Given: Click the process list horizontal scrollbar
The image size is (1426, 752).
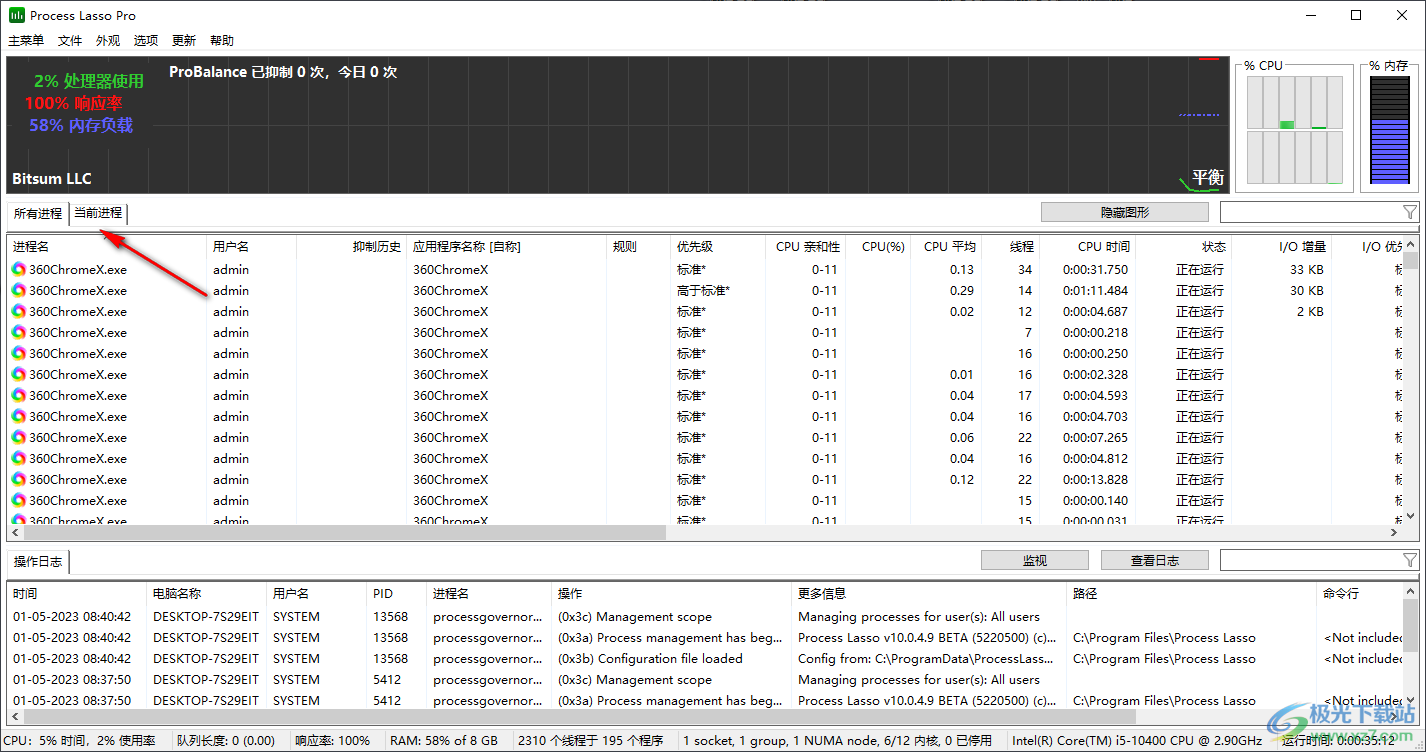Looking at the screenshot, I should [x=705, y=532].
